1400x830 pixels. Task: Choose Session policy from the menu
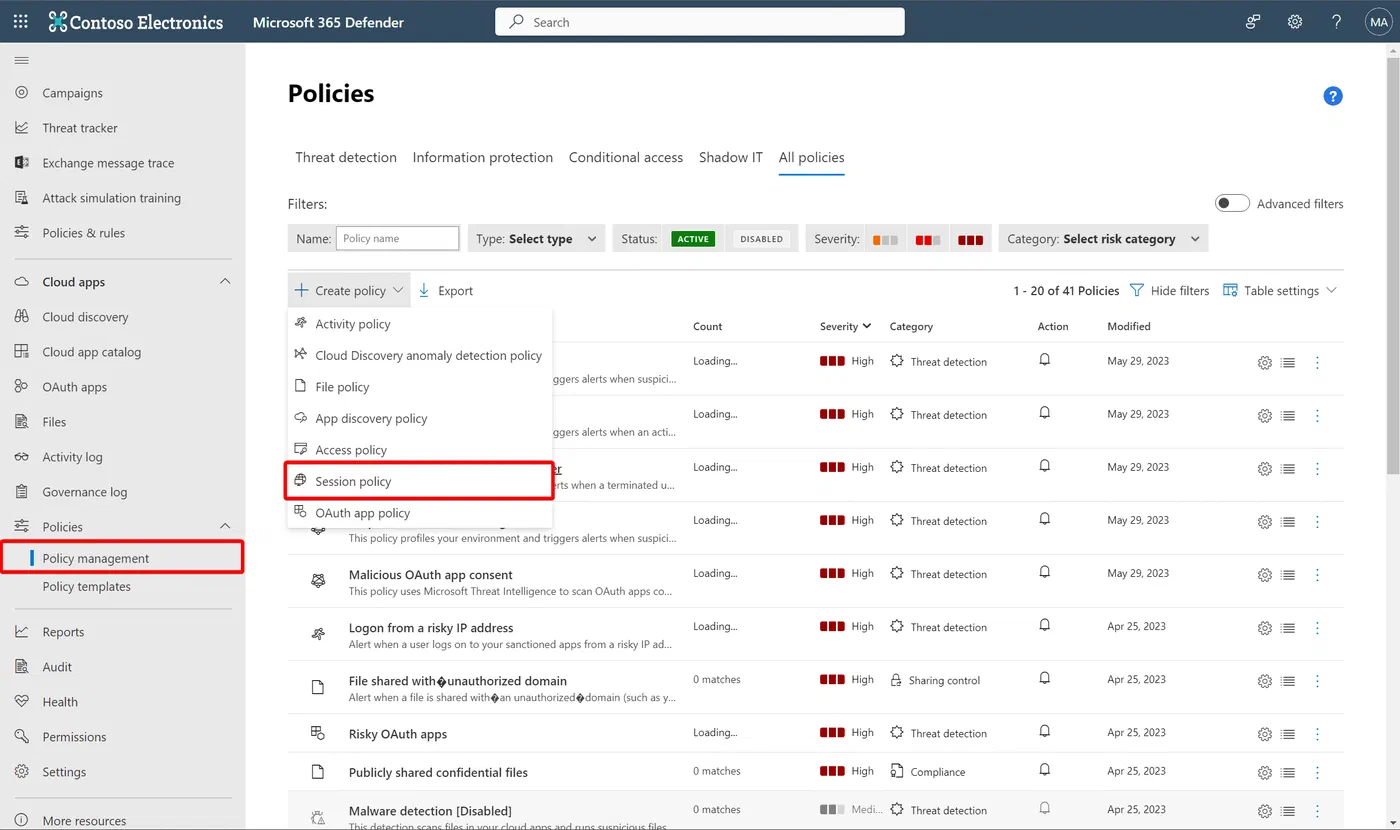pyautogui.click(x=420, y=481)
